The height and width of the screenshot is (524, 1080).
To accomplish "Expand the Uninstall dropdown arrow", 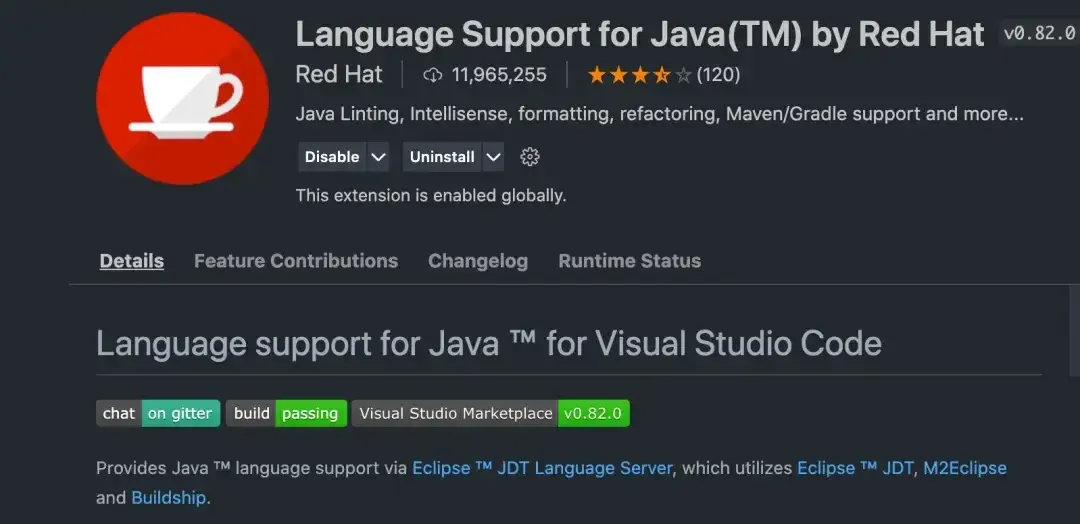I will [493, 157].
